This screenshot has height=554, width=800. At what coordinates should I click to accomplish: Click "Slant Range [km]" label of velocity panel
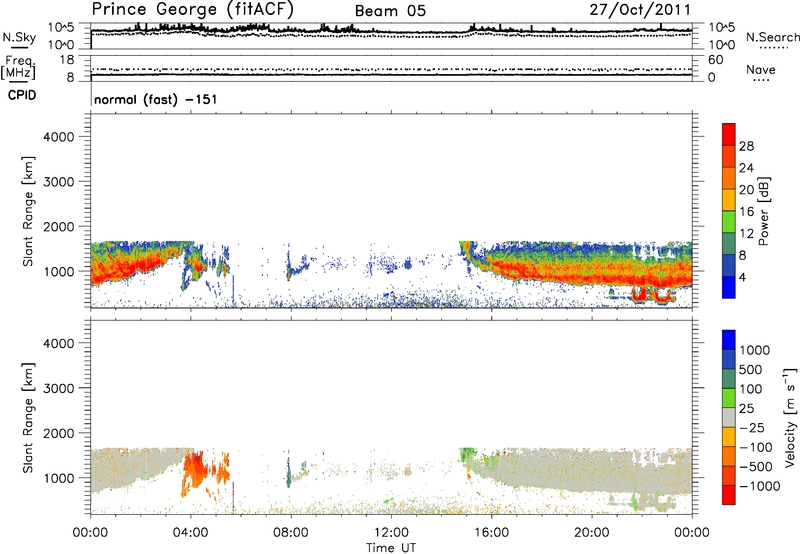[x=28, y=418]
